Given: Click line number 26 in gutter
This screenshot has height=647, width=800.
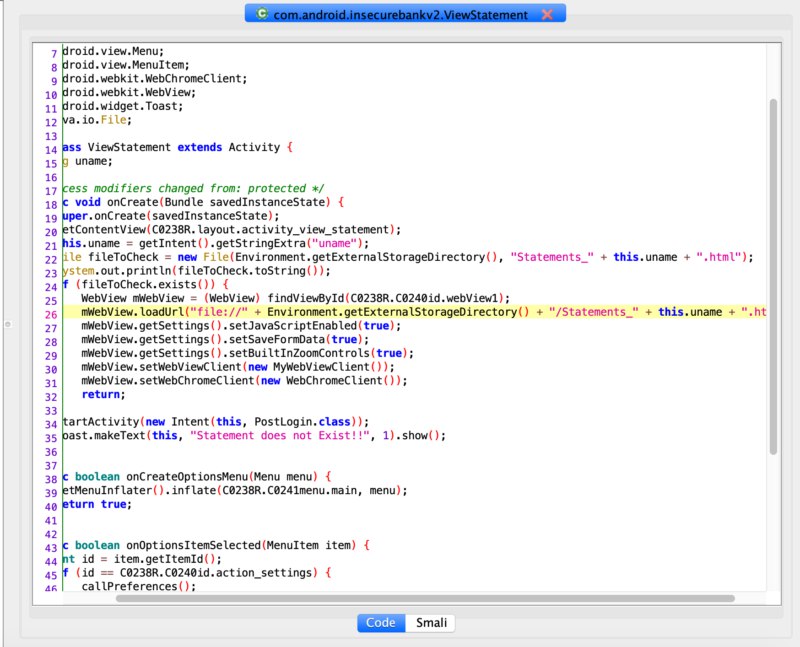Looking at the screenshot, I should (x=51, y=314).
